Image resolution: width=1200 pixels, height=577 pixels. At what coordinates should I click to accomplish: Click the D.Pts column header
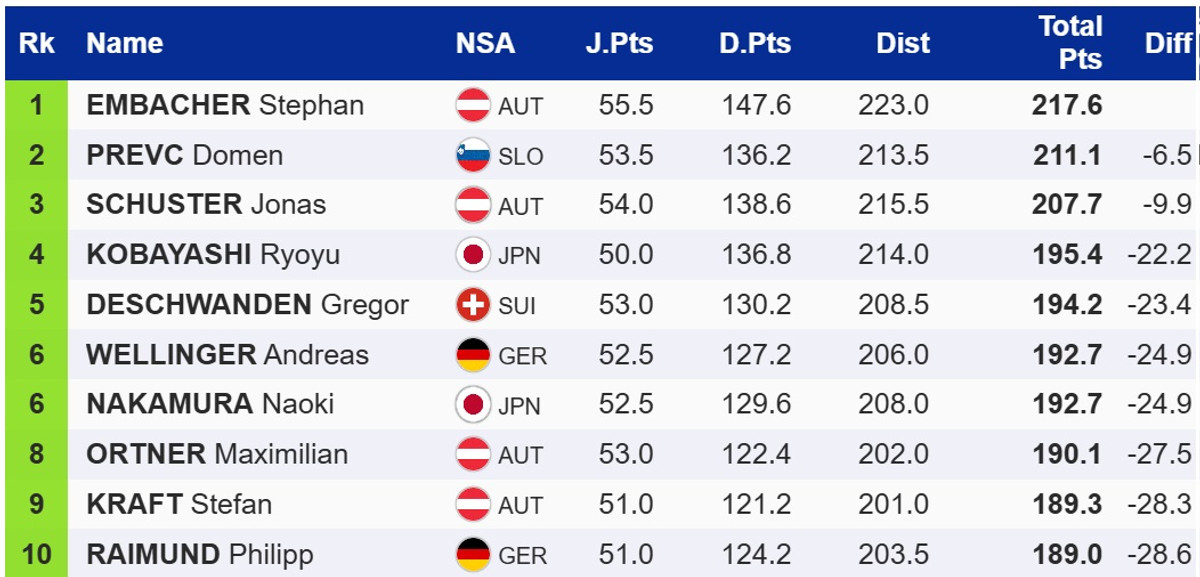[x=754, y=43]
